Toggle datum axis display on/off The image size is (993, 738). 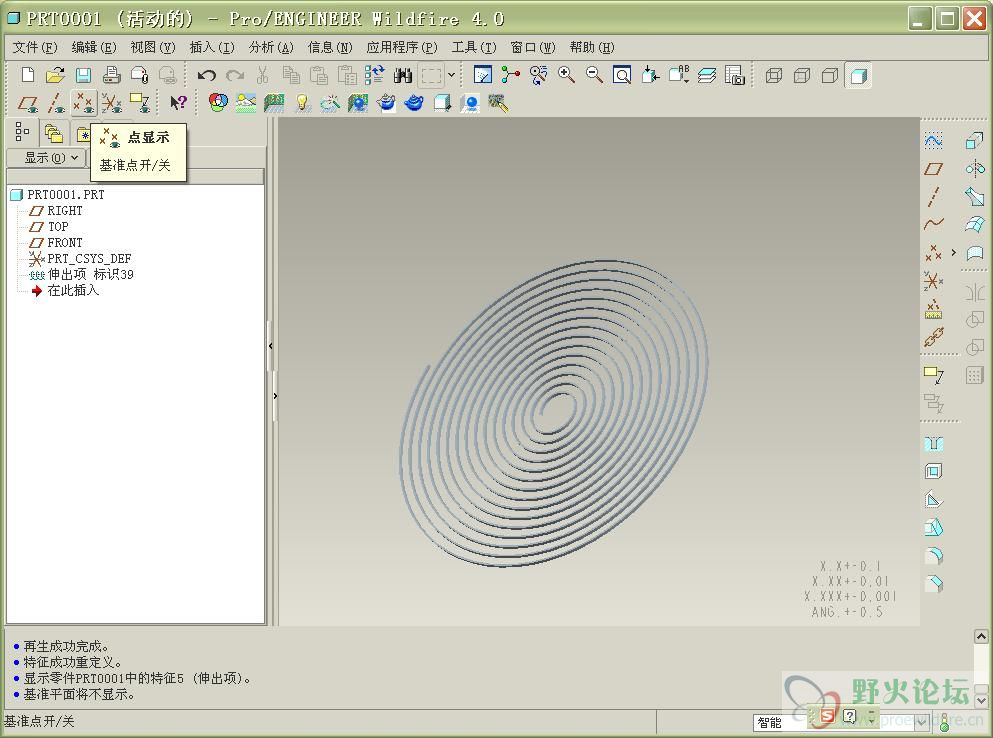pyautogui.click(x=56, y=103)
